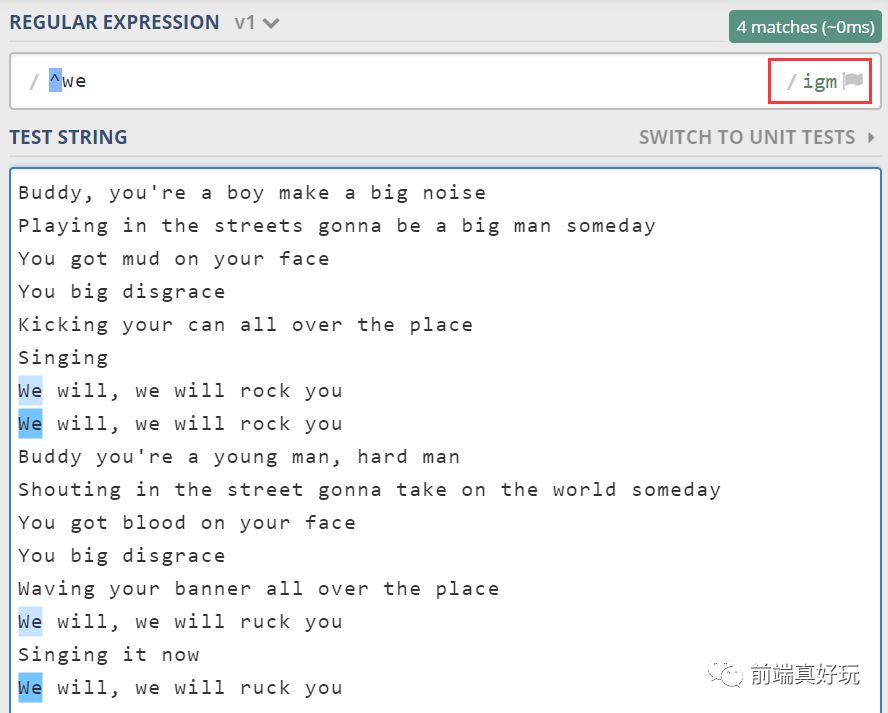888x713 pixels.
Task: Click the line "You got mud on your face"
Action: (174, 259)
